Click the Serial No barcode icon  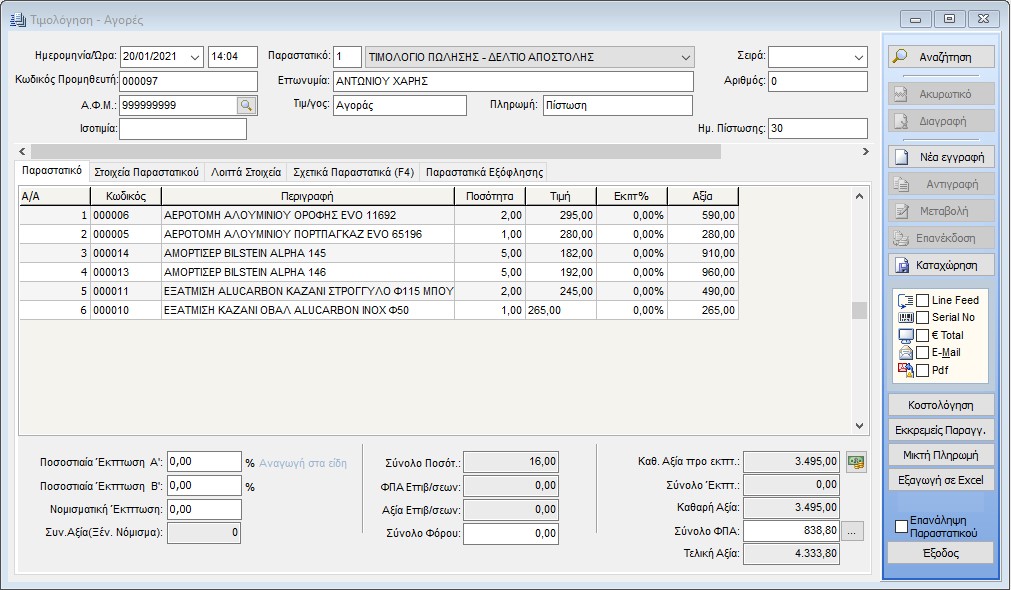pyautogui.click(x=905, y=318)
